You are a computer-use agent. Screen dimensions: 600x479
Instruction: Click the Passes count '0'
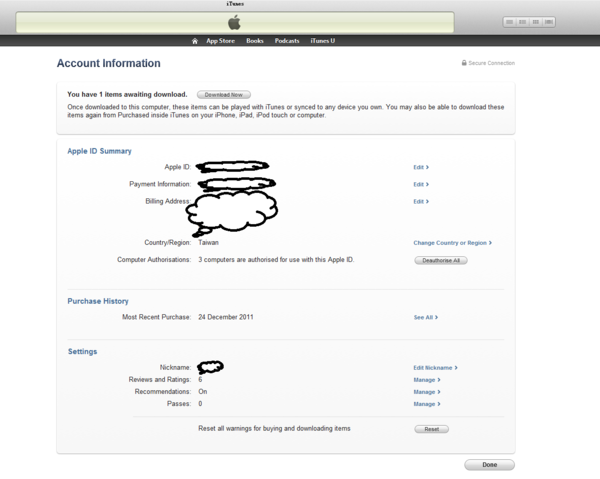200,404
